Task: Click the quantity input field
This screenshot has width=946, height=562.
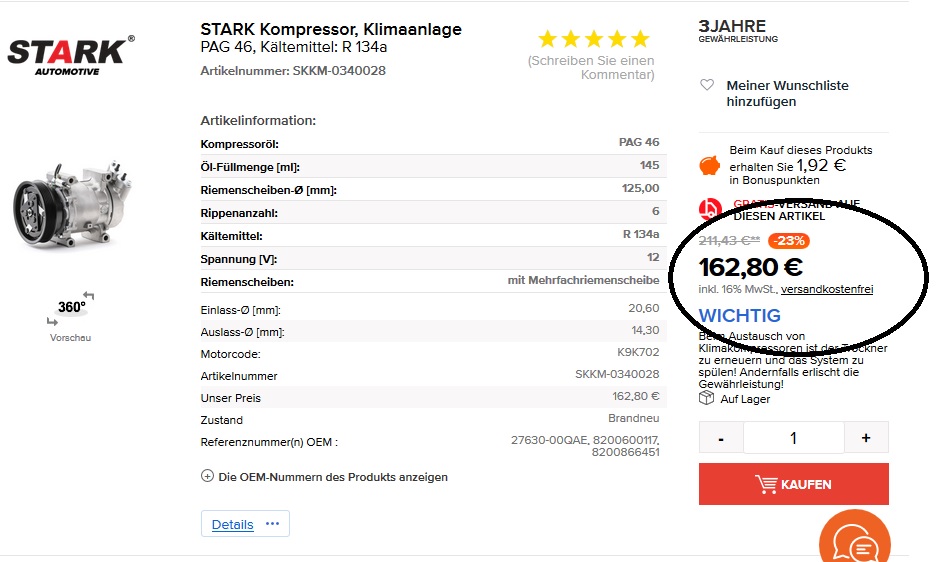Action: (794, 438)
